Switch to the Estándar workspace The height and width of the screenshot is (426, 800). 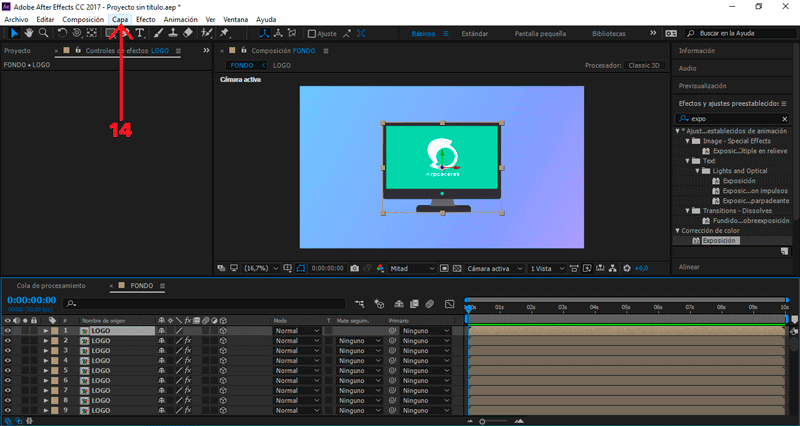point(474,33)
